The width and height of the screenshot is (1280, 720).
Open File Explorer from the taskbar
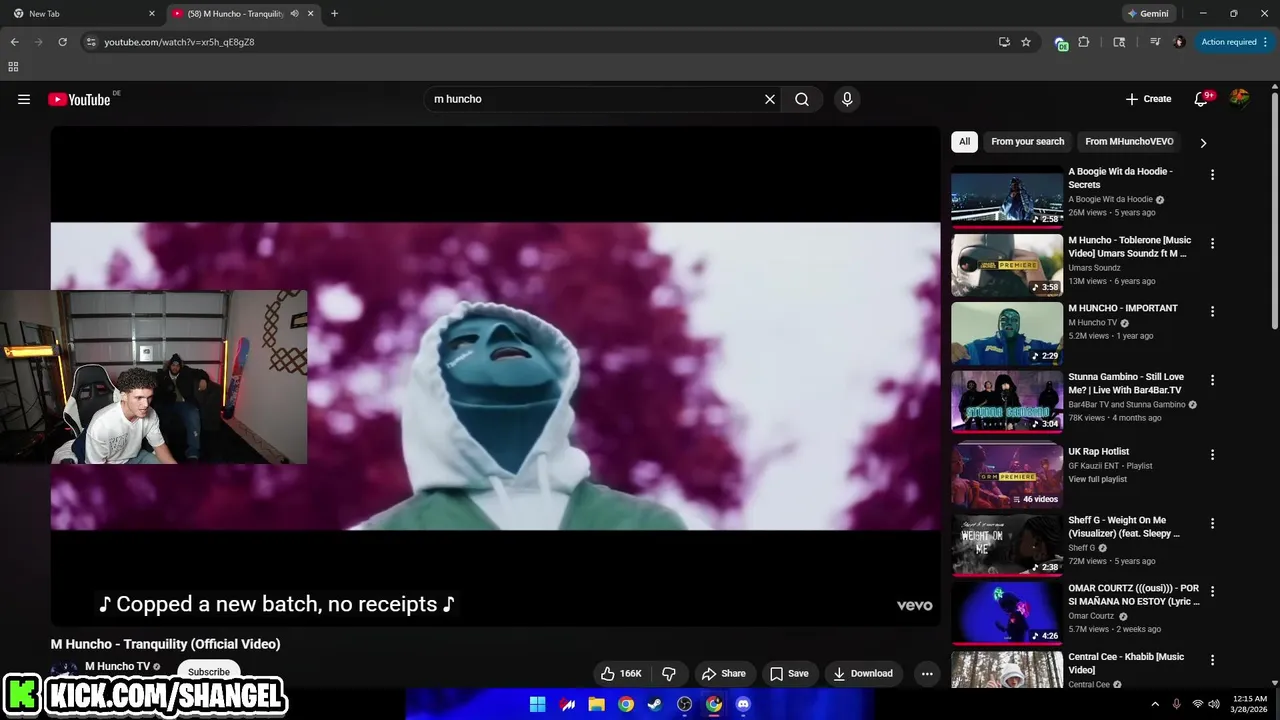click(596, 704)
